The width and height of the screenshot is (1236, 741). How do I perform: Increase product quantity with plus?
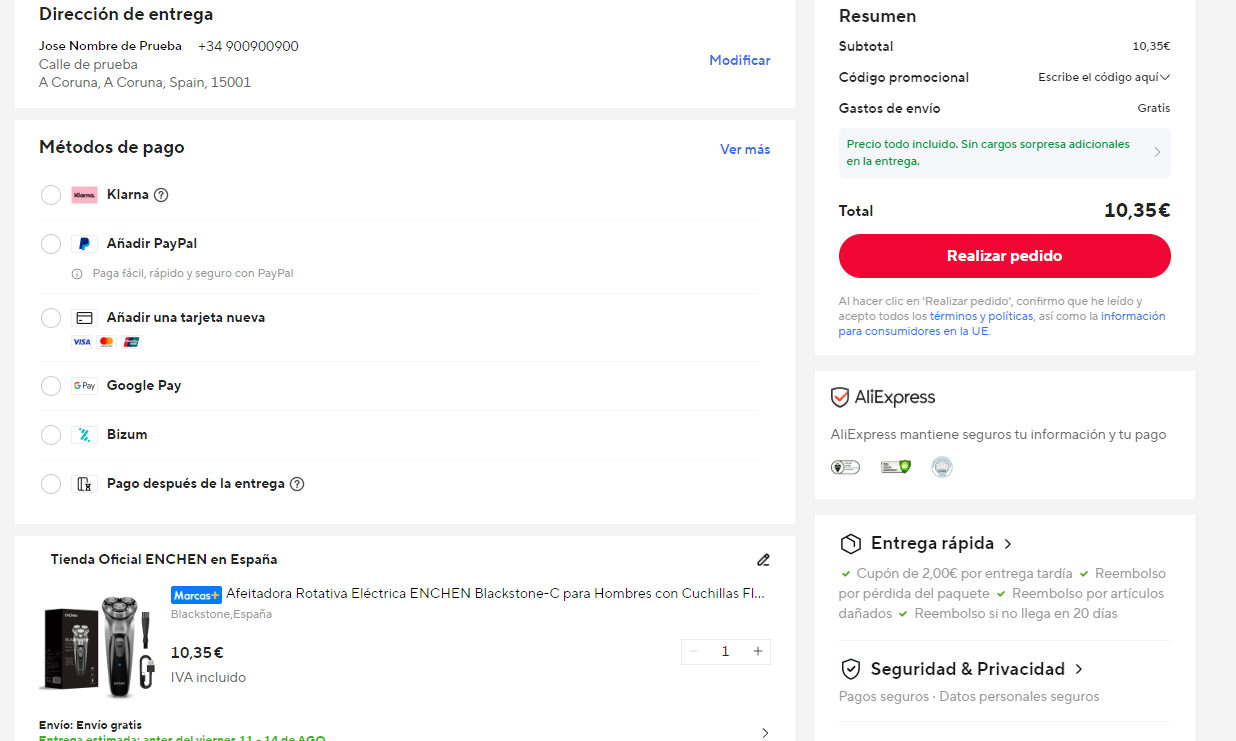tap(758, 652)
